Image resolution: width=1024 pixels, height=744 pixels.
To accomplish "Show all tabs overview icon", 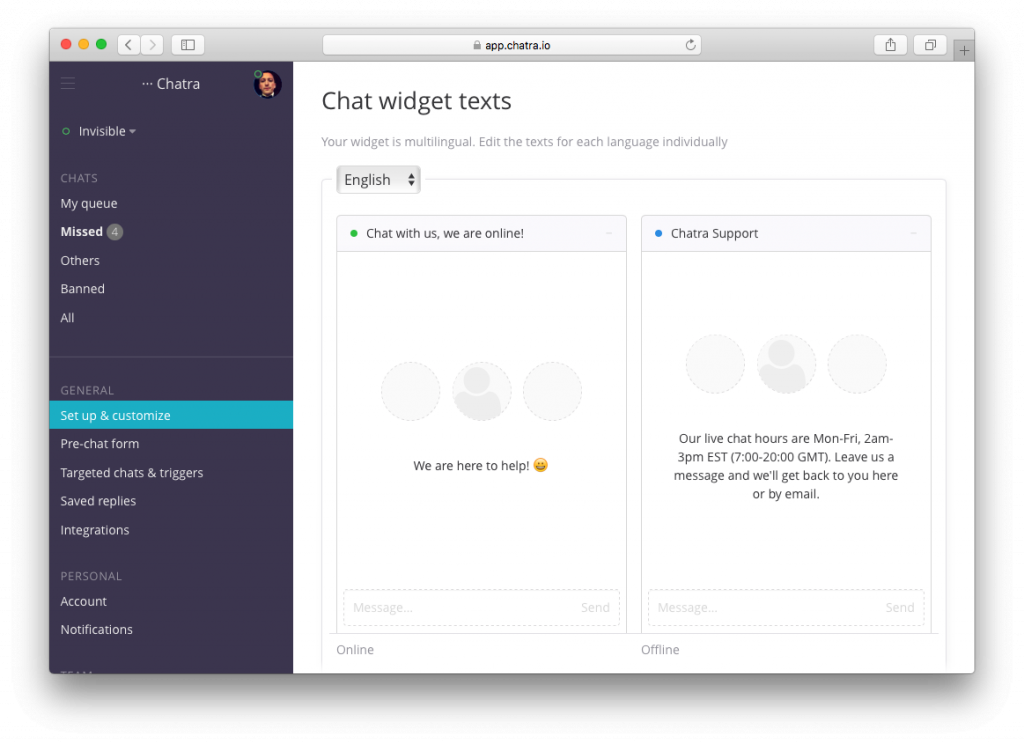I will 930,45.
